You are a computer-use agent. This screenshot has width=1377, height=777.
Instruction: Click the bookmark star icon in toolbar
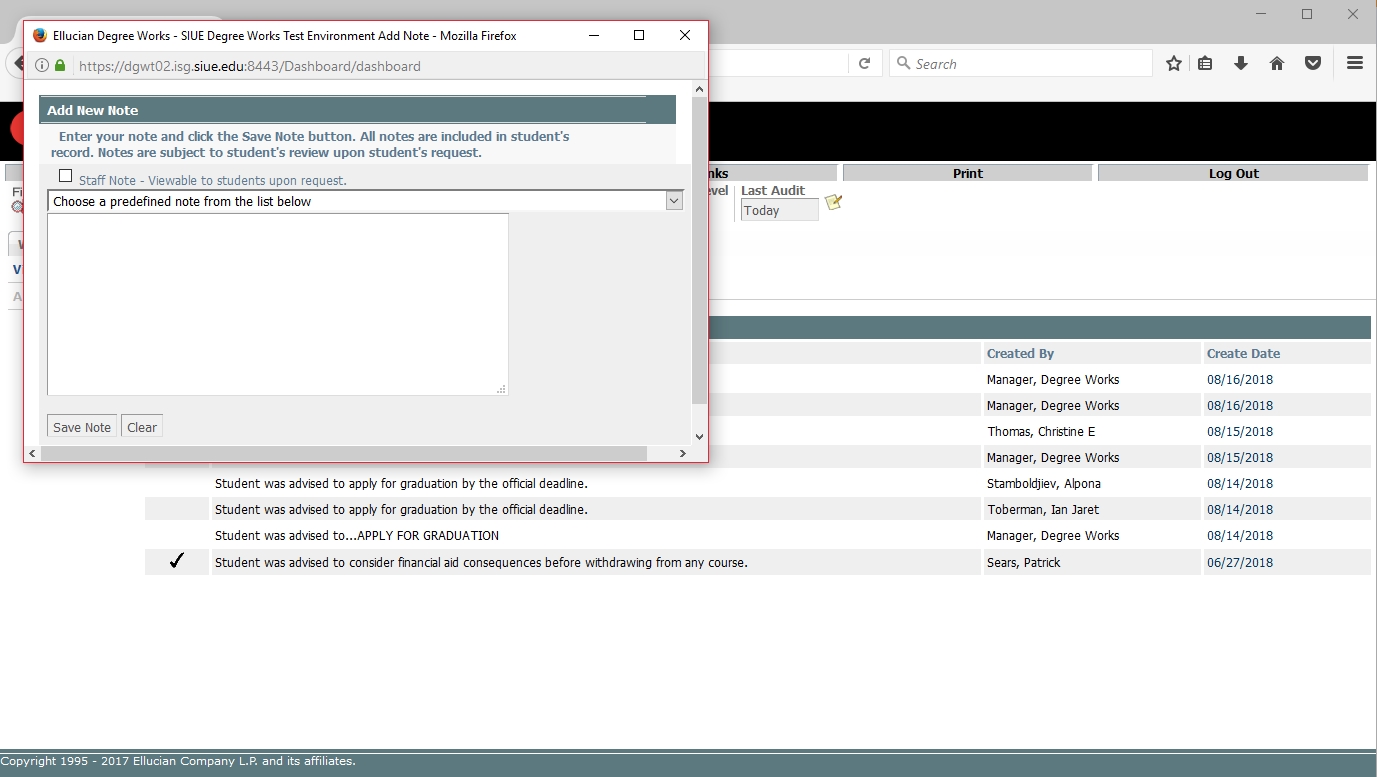1174,63
